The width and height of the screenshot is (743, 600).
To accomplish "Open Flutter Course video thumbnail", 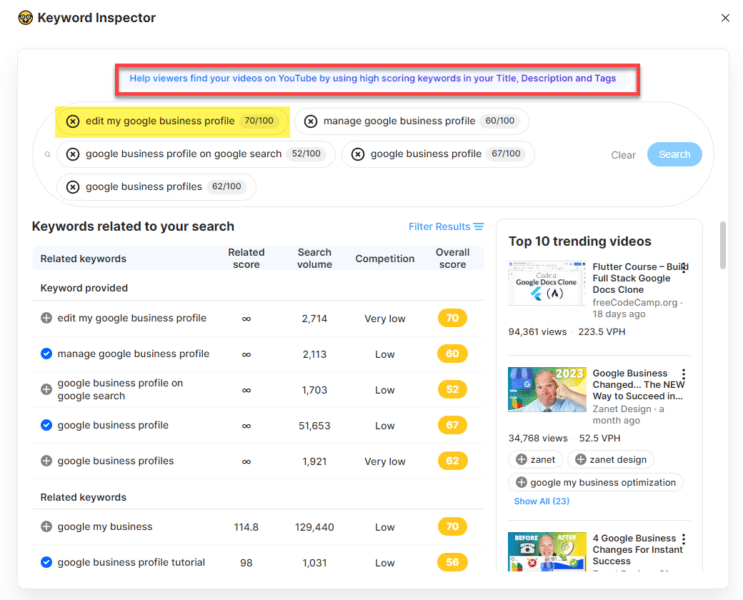I will (547, 283).
